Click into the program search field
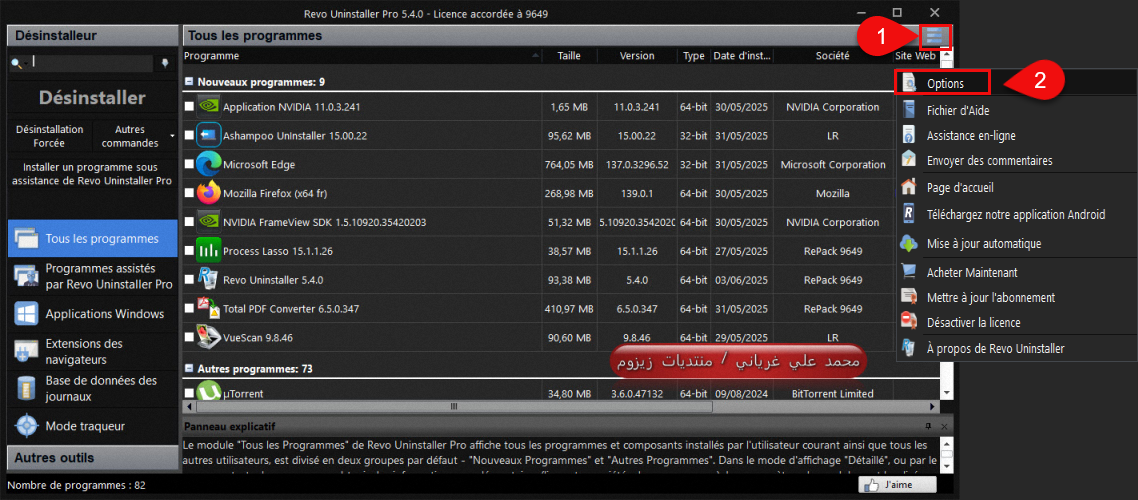 [x=90, y=64]
